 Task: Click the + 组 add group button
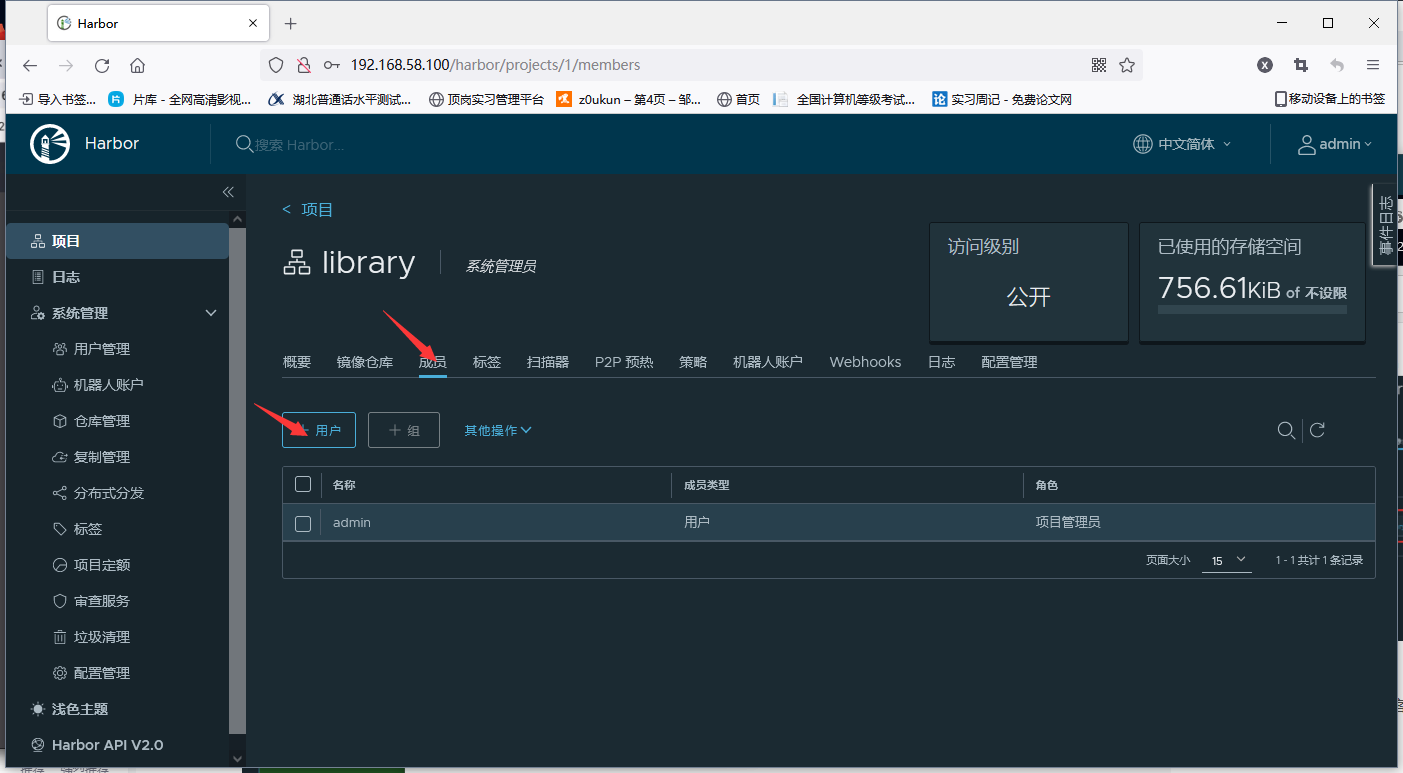point(404,430)
